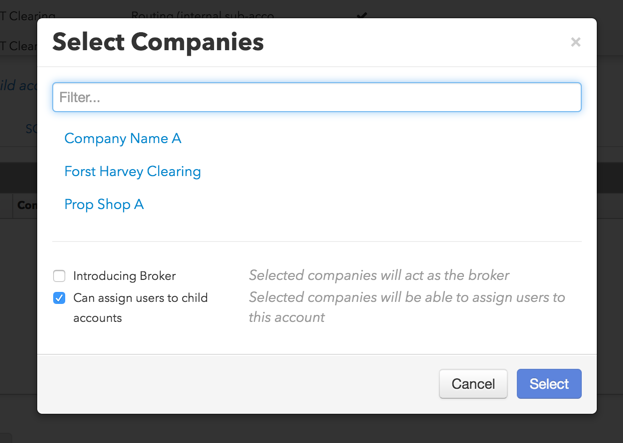Pick Forst Harvey Clearing company
Viewport: 623px width, 443px height.
(132, 171)
